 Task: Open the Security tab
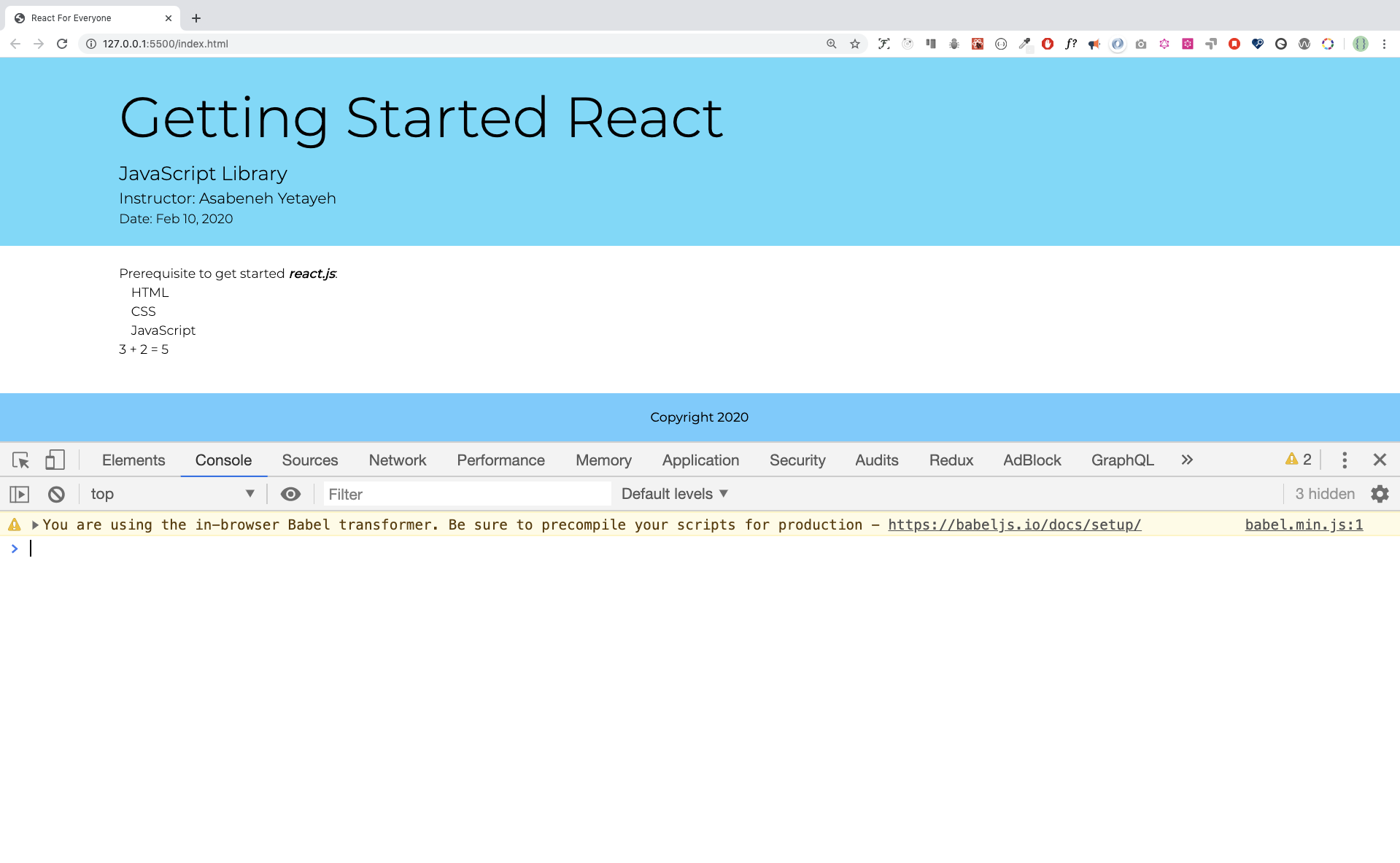[797, 460]
